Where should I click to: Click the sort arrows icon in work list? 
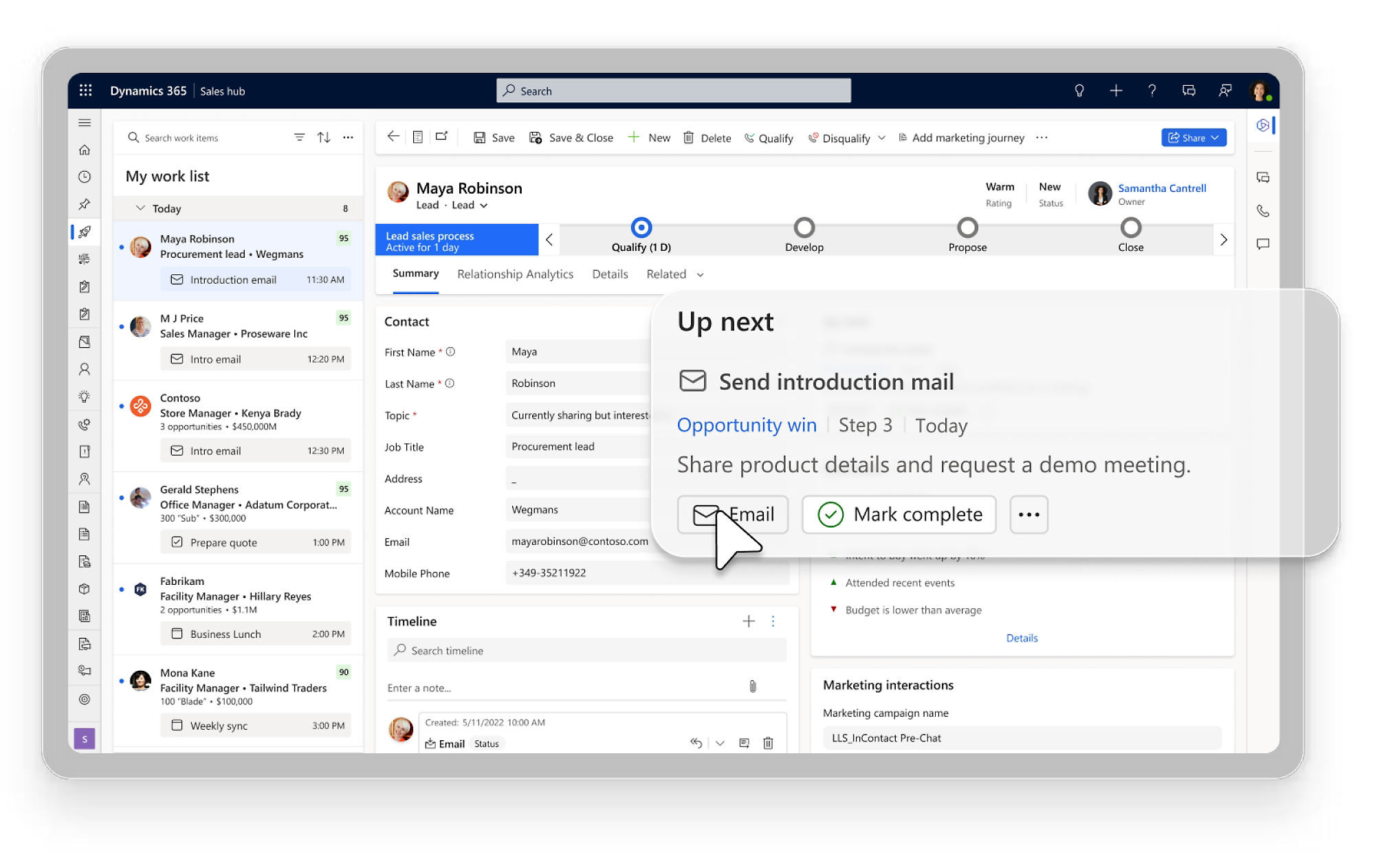click(x=324, y=137)
